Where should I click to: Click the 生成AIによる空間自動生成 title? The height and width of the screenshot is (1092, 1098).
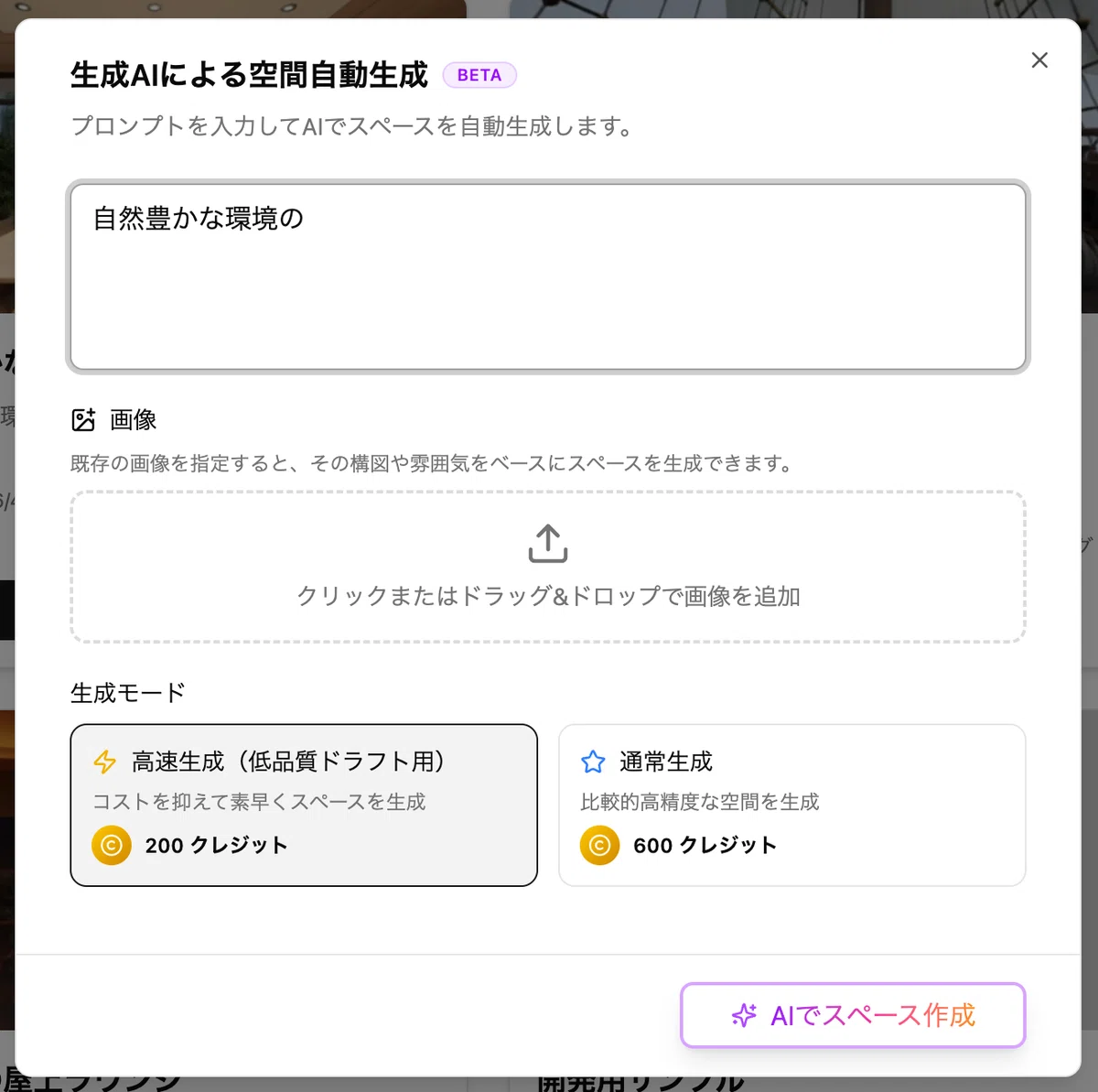click(249, 75)
